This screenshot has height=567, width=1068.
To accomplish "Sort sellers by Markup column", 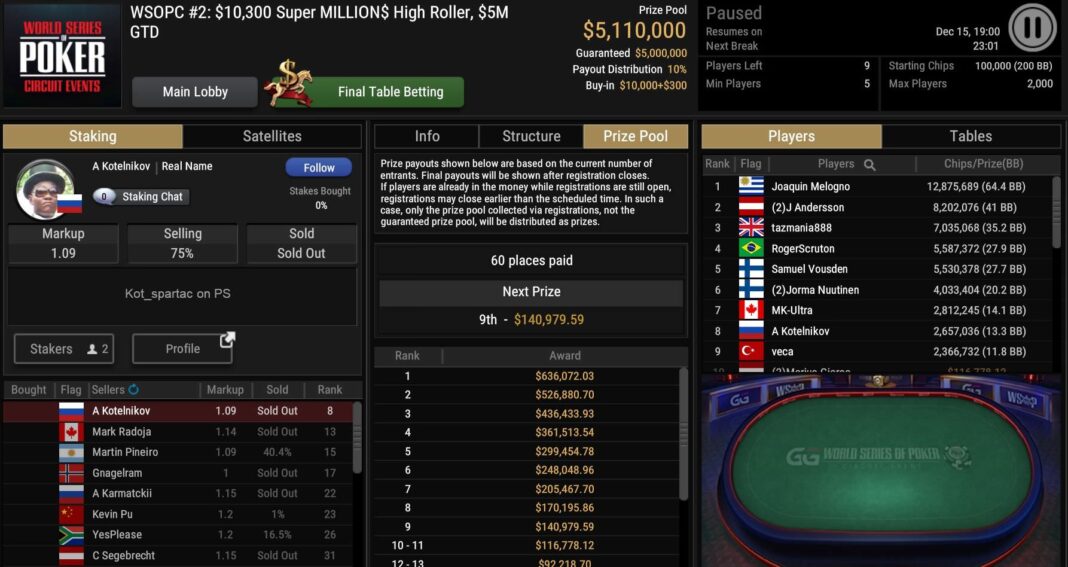I will pos(225,390).
